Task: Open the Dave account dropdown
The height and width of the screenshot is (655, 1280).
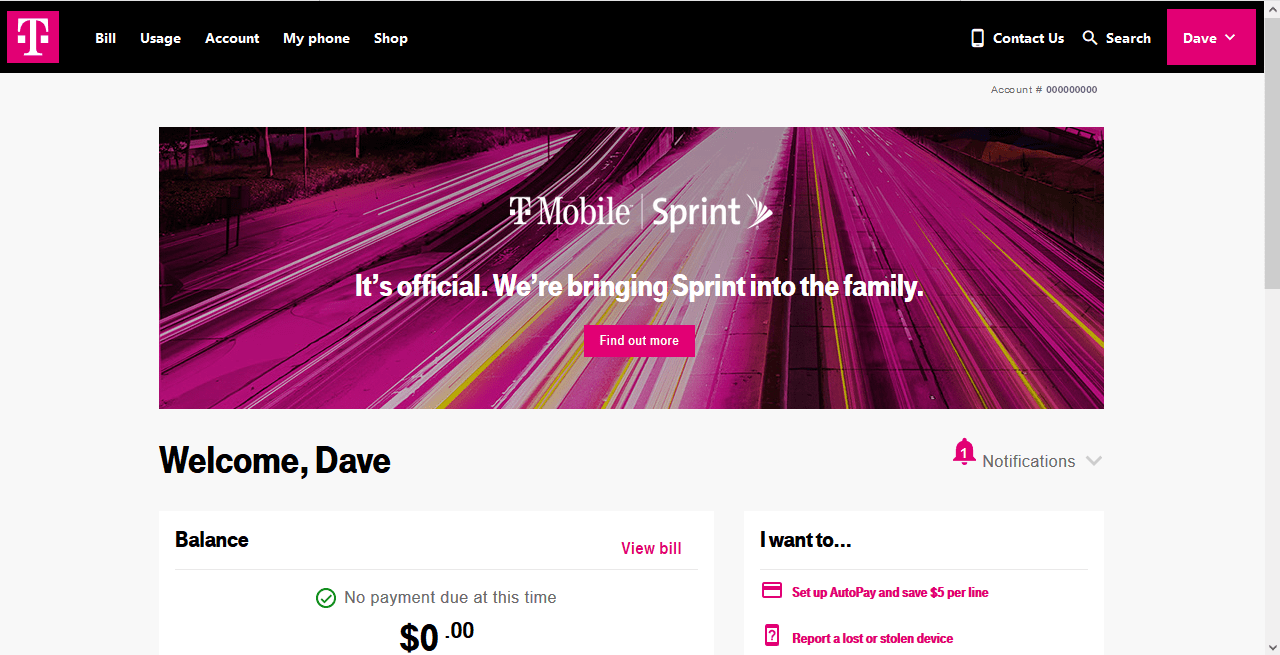Action: pyautogui.click(x=1211, y=38)
